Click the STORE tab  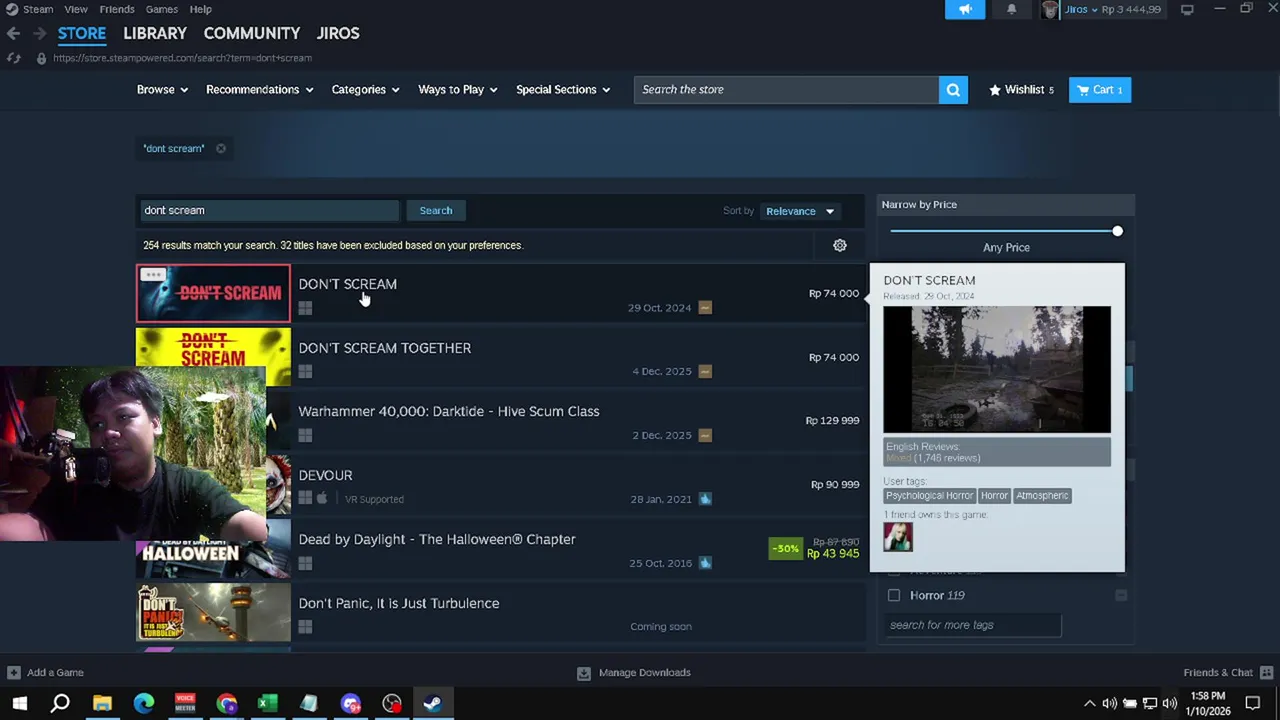82,33
